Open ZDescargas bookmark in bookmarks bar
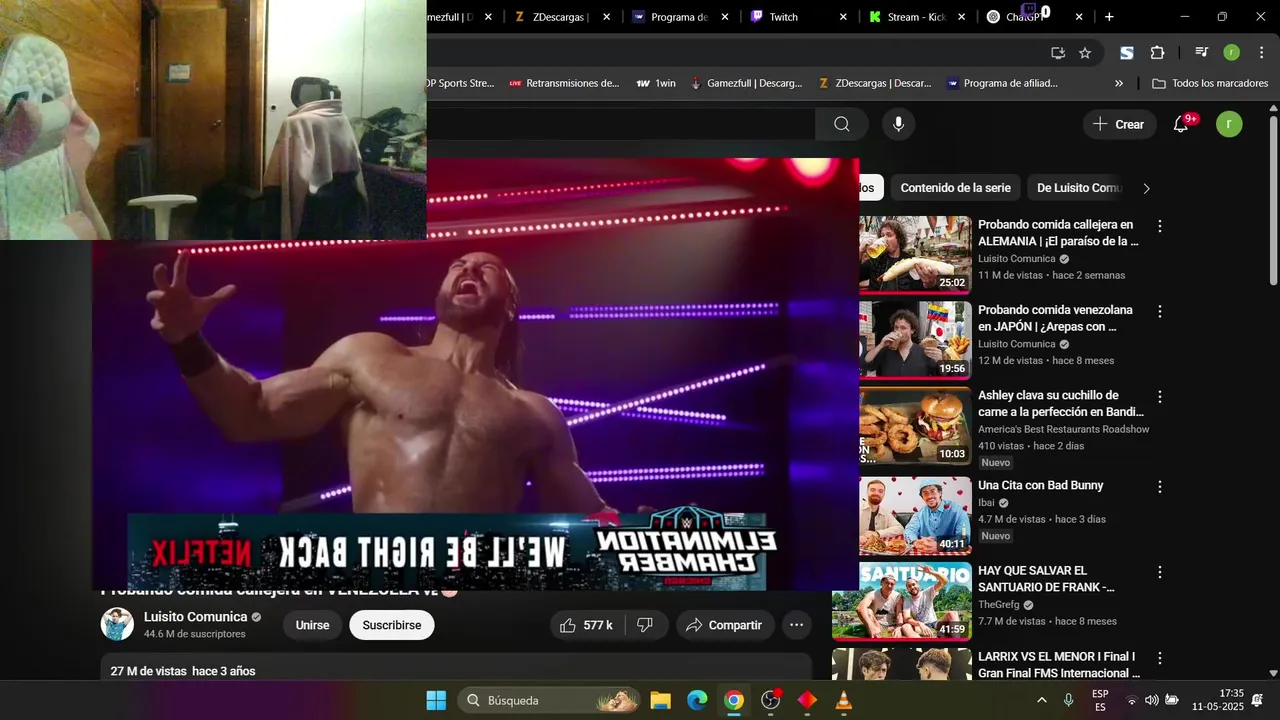1280x720 pixels. pyautogui.click(x=874, y=84)
